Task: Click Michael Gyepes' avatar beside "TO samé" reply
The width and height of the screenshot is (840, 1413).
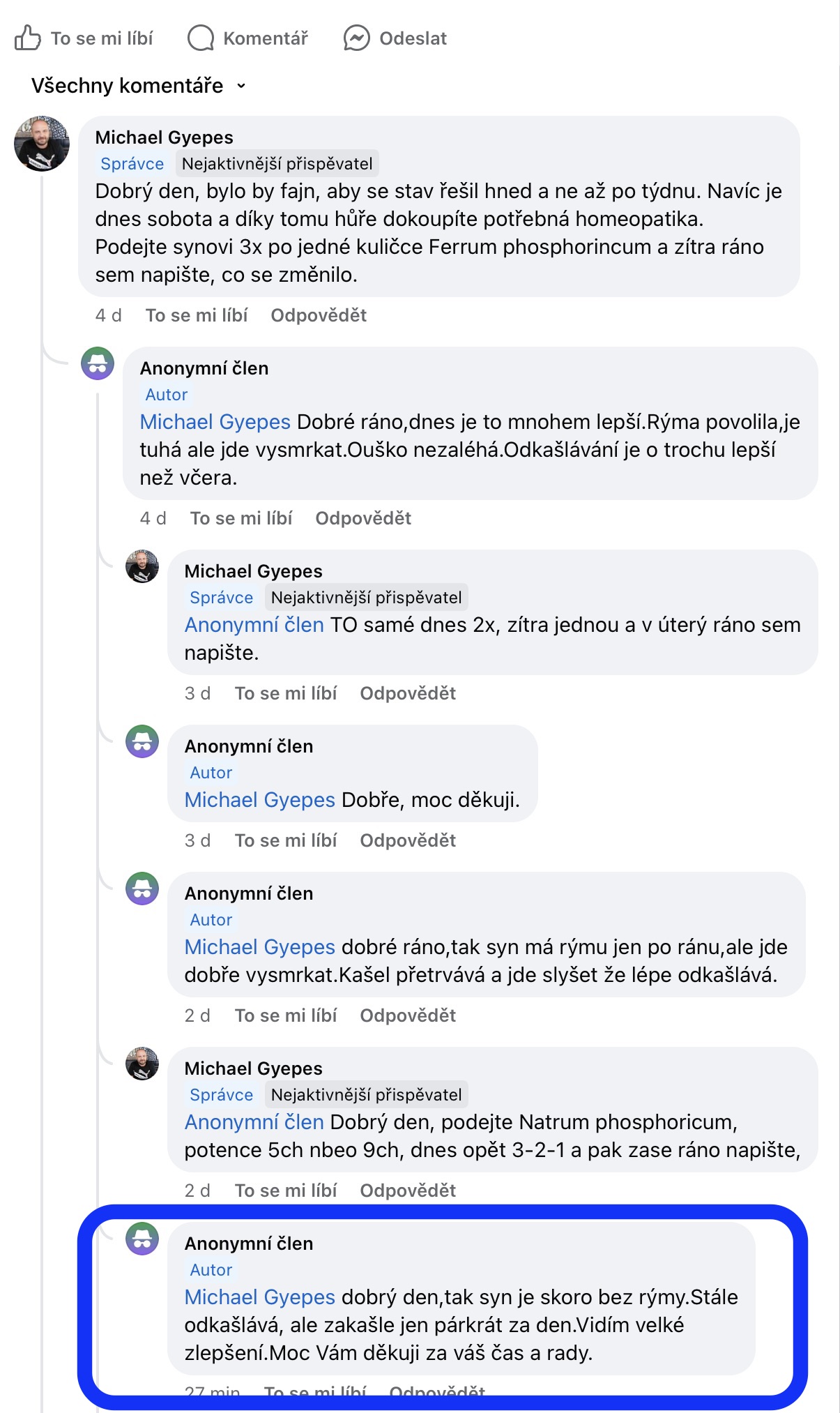Action: (142, 566)
